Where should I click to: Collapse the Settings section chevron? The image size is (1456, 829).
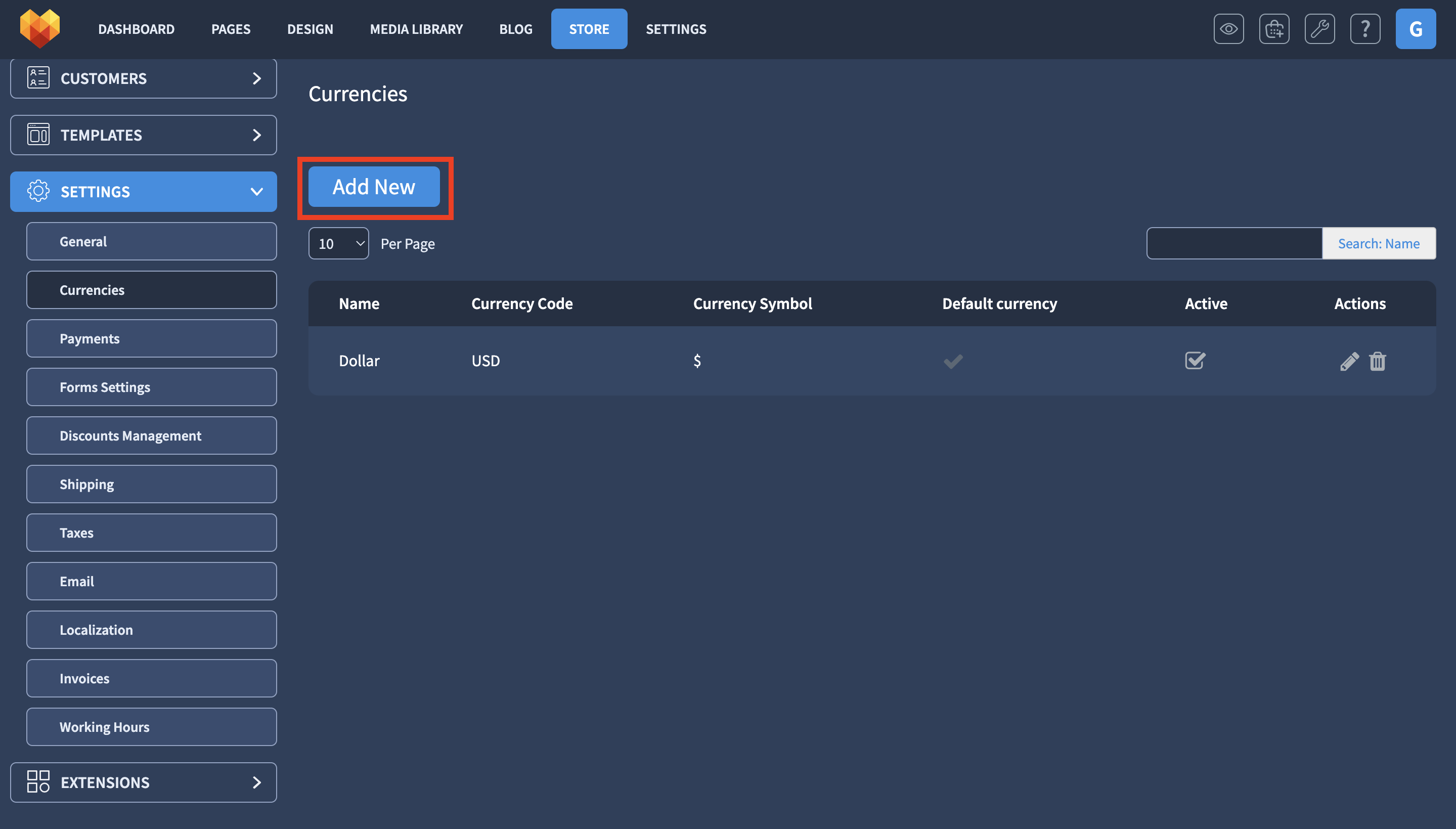[257, 192]
